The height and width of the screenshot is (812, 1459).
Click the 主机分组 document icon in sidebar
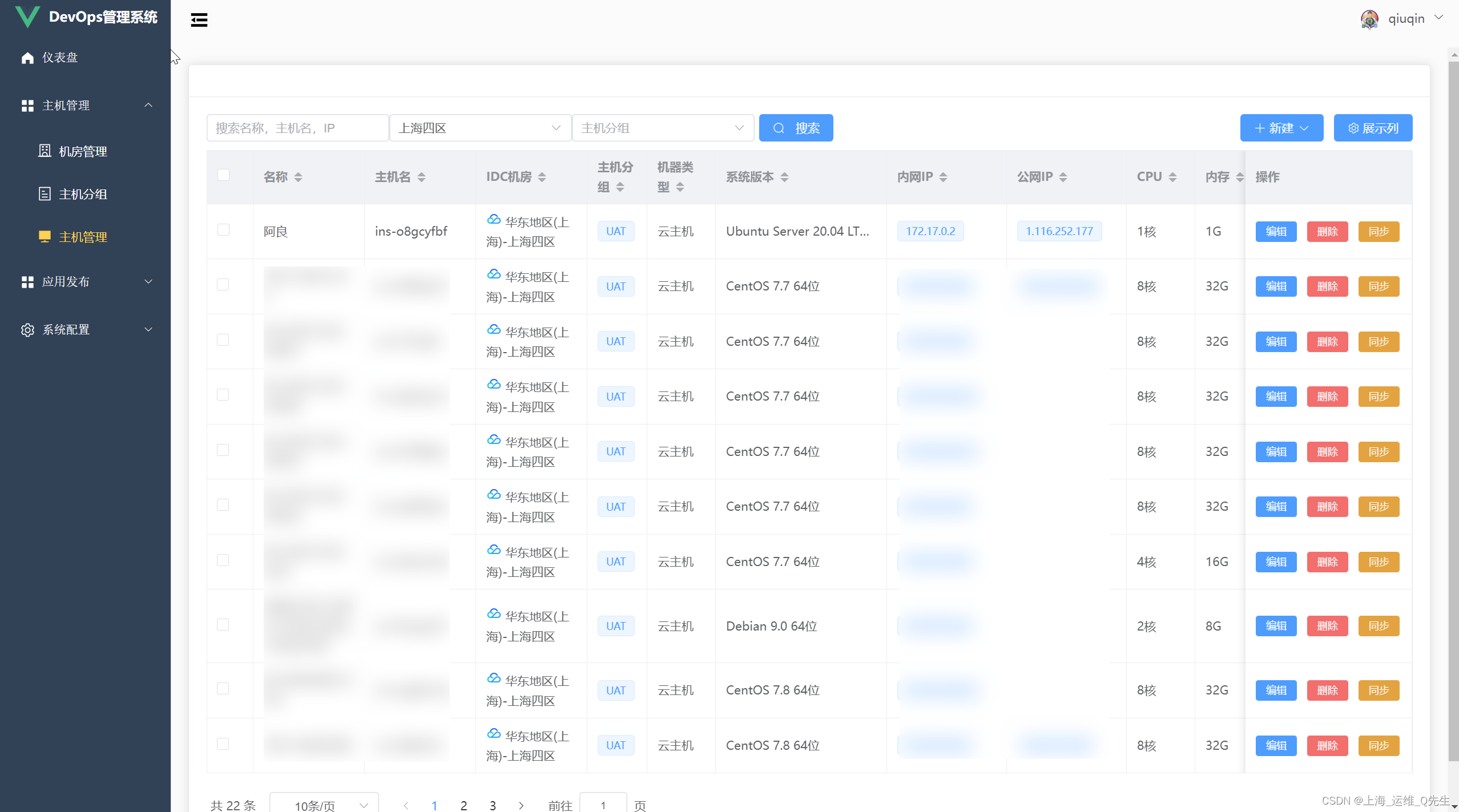tap(45, 194)
